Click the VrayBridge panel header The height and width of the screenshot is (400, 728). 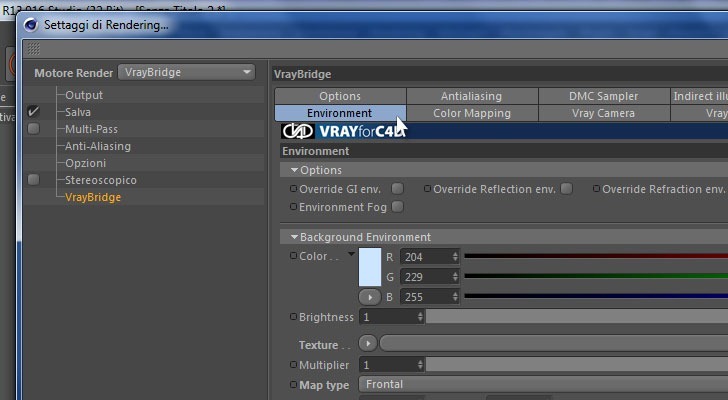click(500, 74)
